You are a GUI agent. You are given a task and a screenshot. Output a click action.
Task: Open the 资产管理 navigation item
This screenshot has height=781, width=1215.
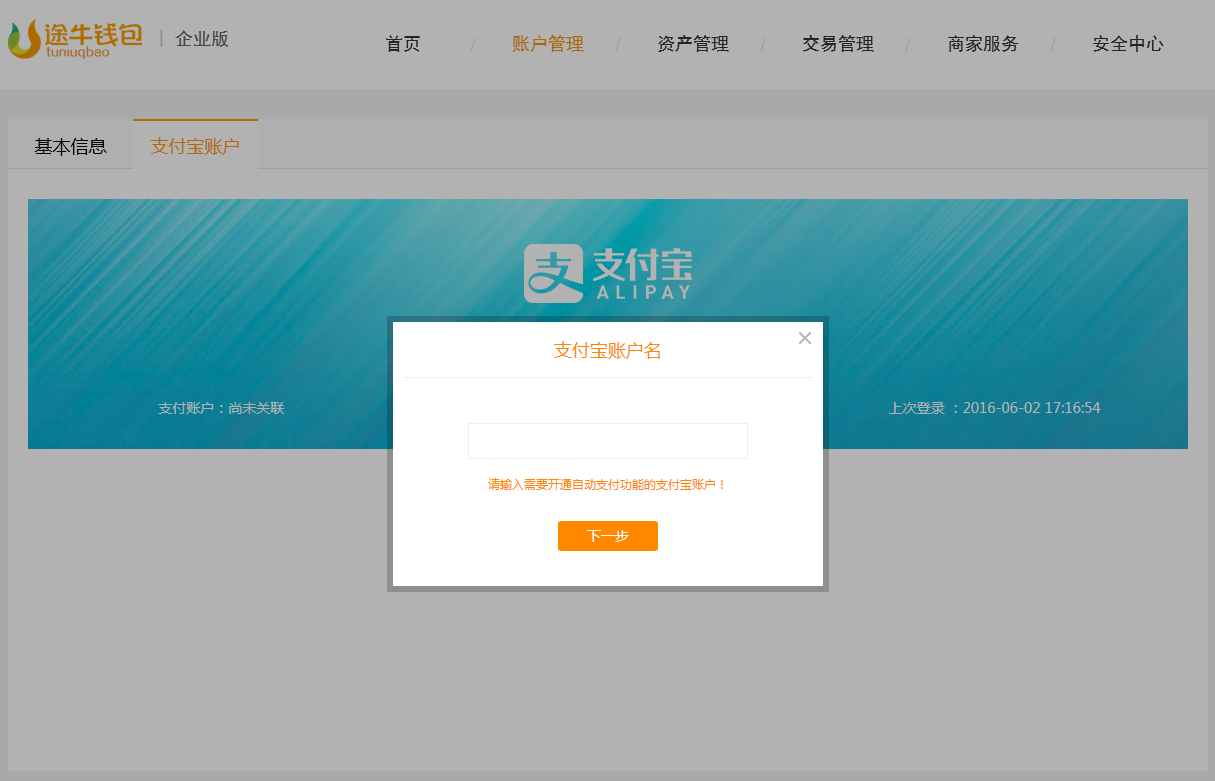pyautogui.click(x=693, y=44)
